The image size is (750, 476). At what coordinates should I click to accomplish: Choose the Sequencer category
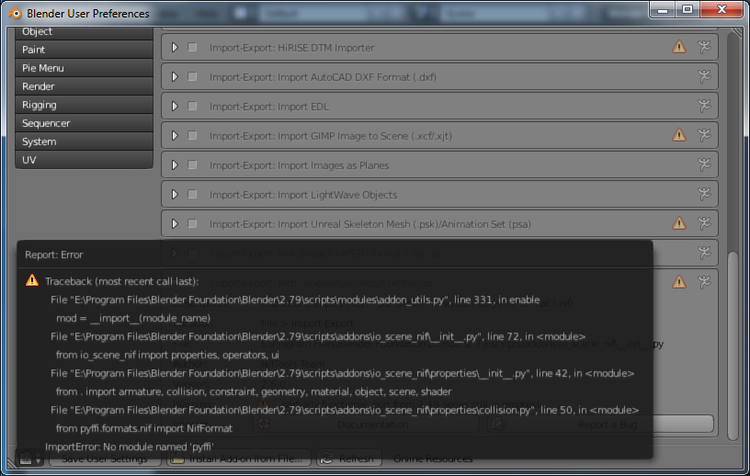pyautogui.click(x=84, y=123)
